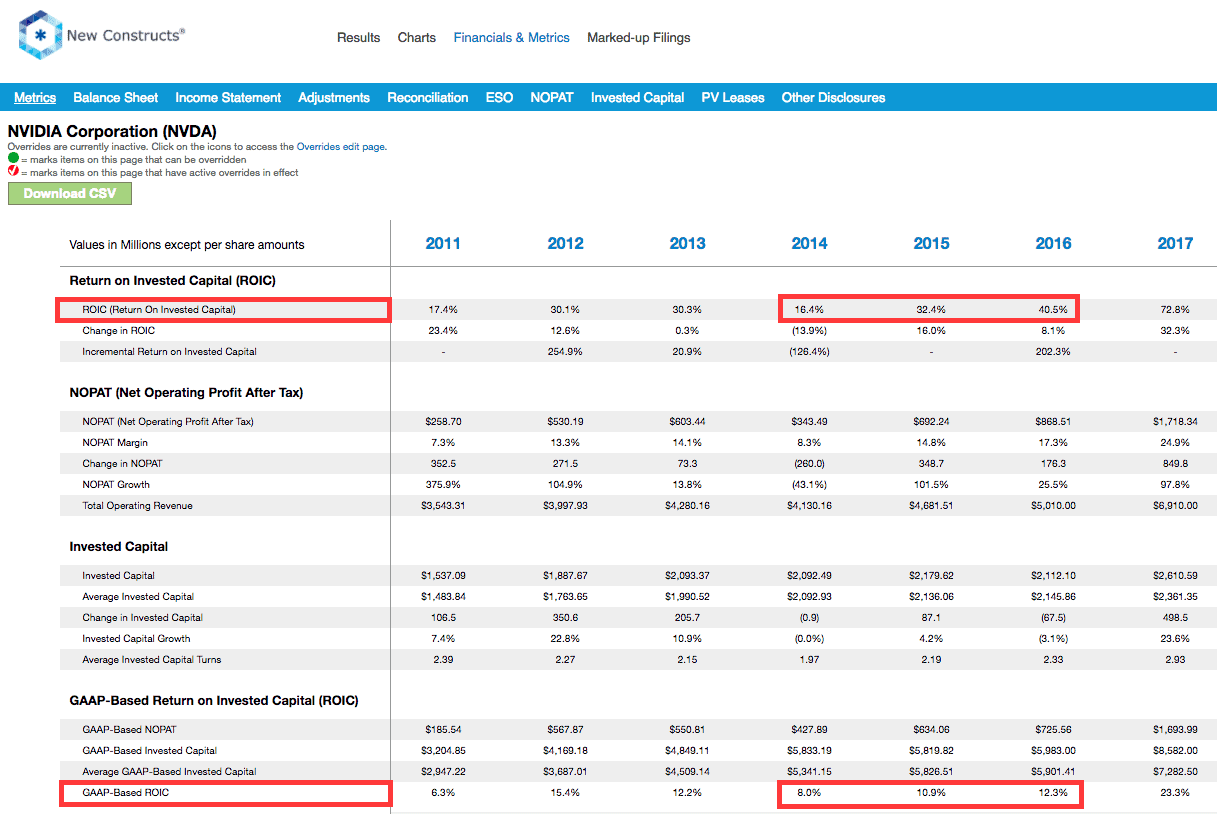Click the Total Operating Revenue row label
Image resolution: width=1217 pixels, height=814 pixels.
tap(137, 506)
